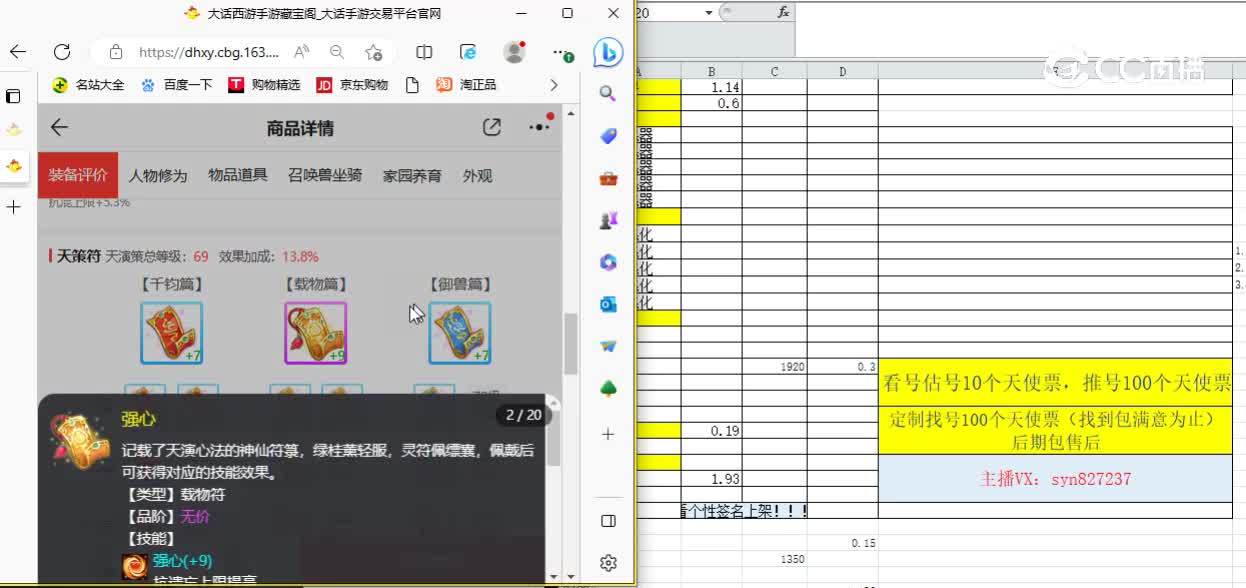Open sidebar games chess icon
Screen dimensions: 1246x588
[x=608, y=221]
